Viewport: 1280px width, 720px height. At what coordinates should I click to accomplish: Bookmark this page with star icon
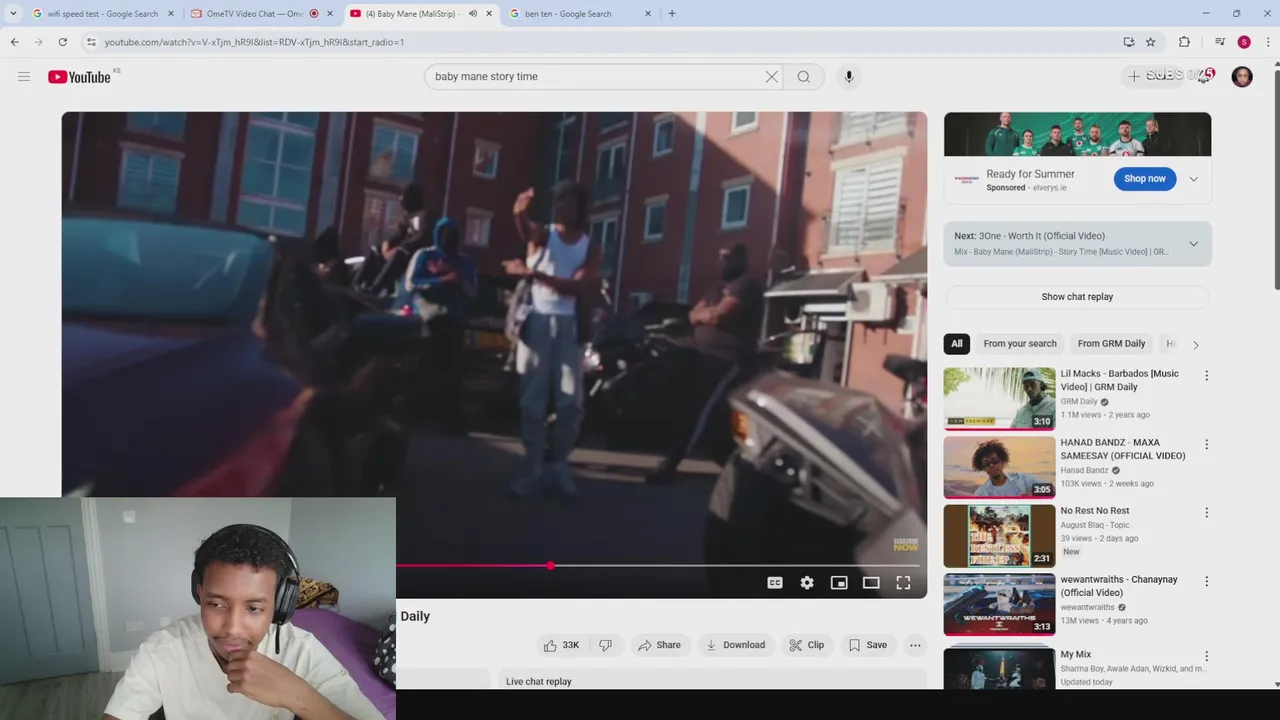pos(1150,42)
